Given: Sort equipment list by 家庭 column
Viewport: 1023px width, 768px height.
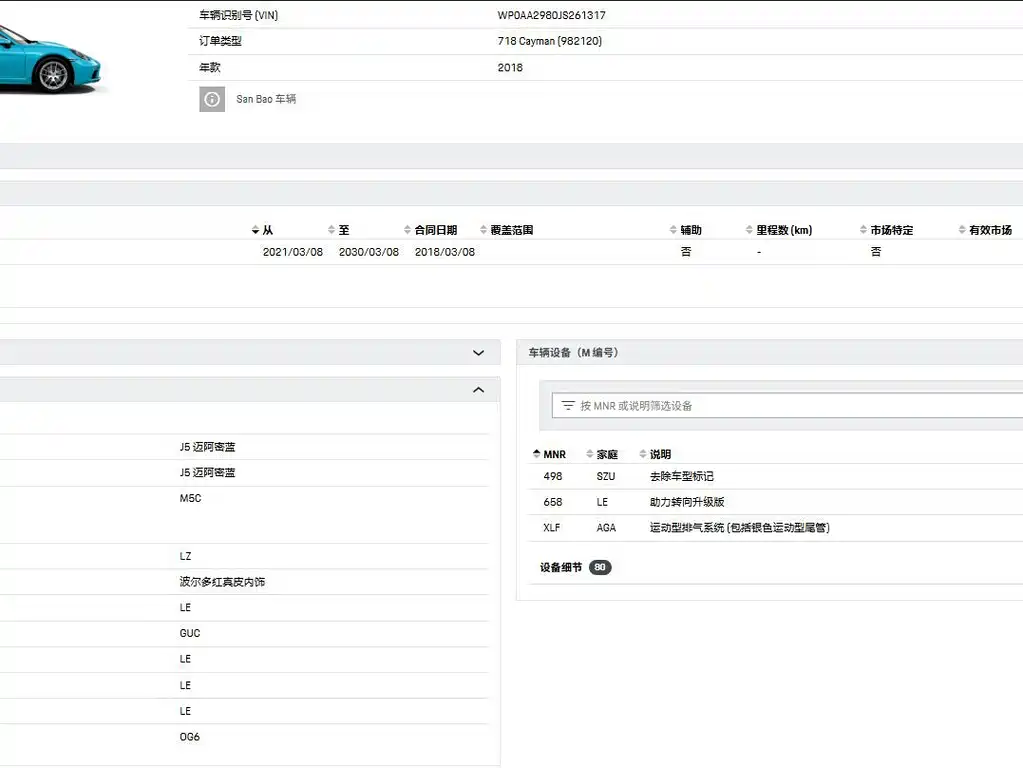Looking at the screenshot, I should point(602,454).
